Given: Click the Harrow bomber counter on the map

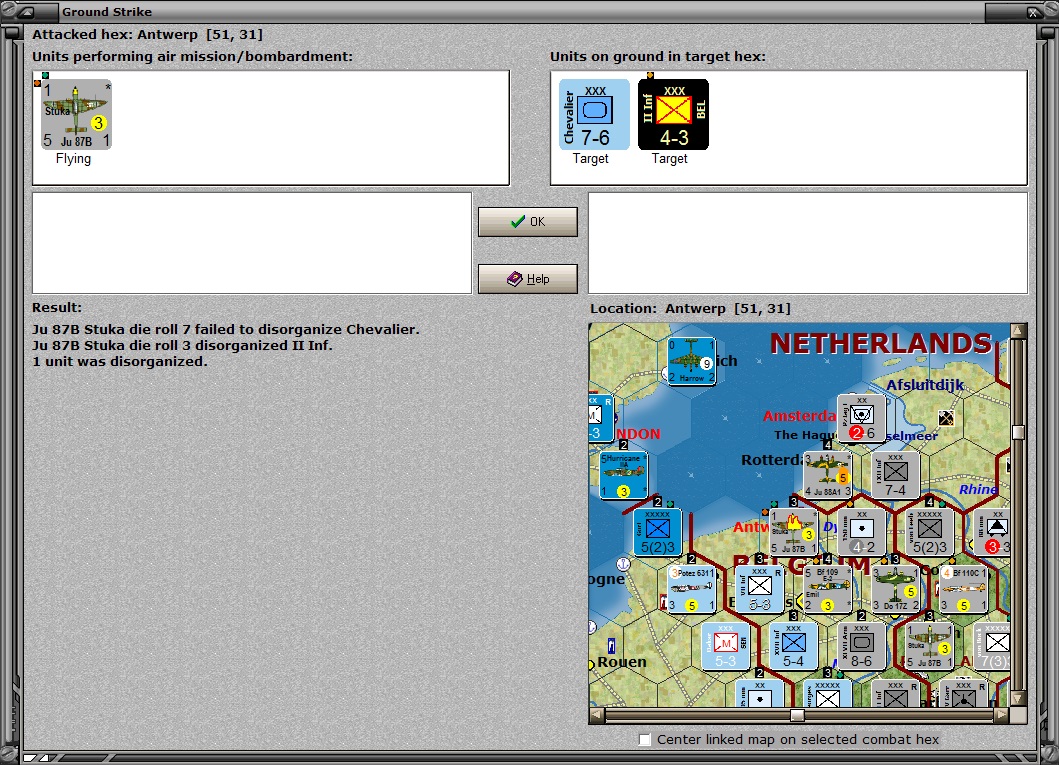Looking at the screenshot, I should click(691, 361).
